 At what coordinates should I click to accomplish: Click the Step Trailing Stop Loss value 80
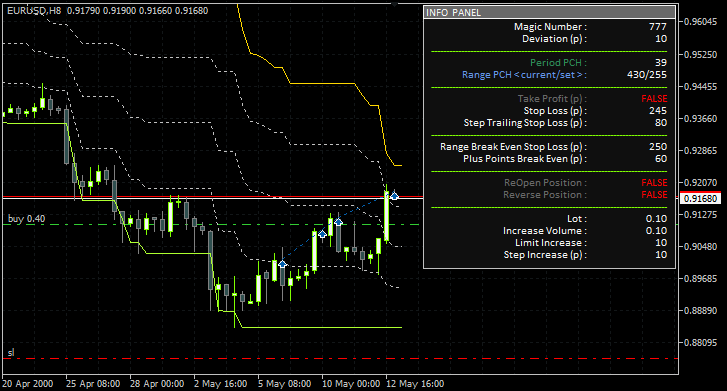pos(661,123)
